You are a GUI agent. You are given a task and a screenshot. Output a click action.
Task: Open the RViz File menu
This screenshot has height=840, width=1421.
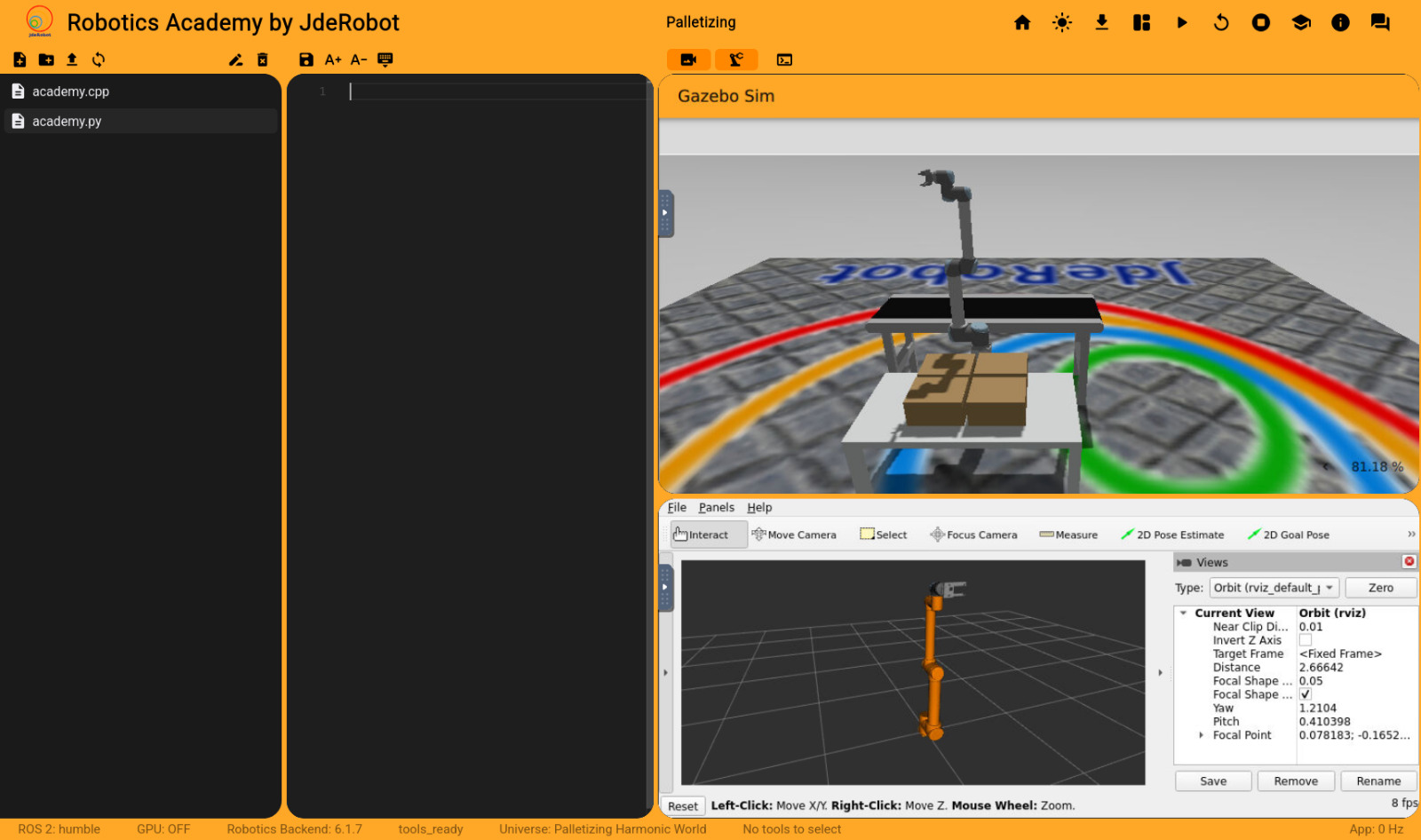[x=677, y=507]
